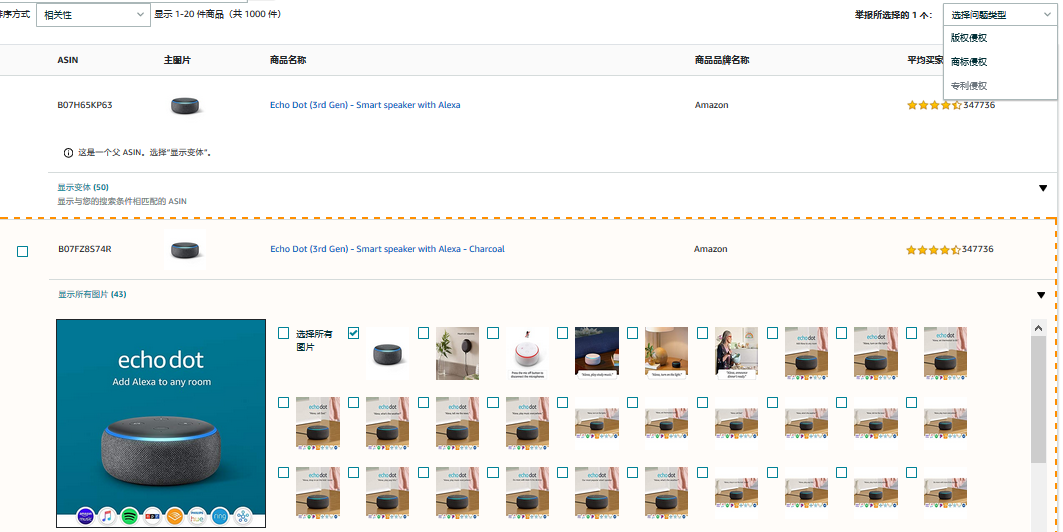Check box for 'turn on the lights' image
The image size is (1063, 532).
click(633, 333)
